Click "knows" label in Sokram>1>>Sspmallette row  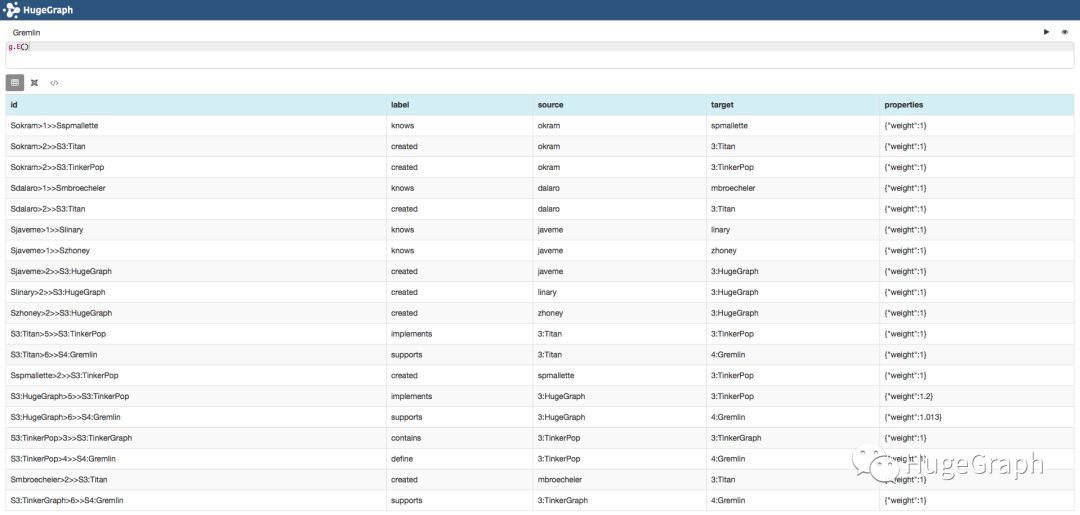402,126
